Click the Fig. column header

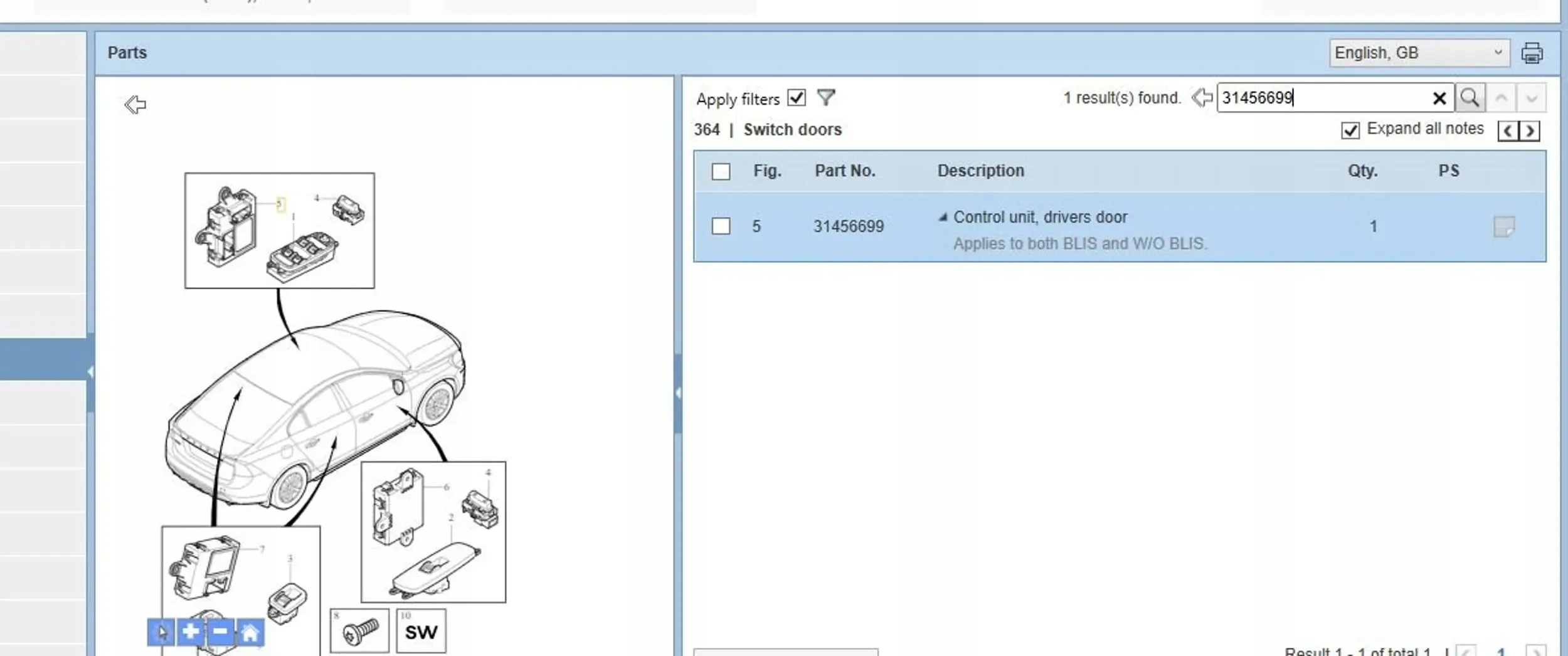(x=767, y=171)
